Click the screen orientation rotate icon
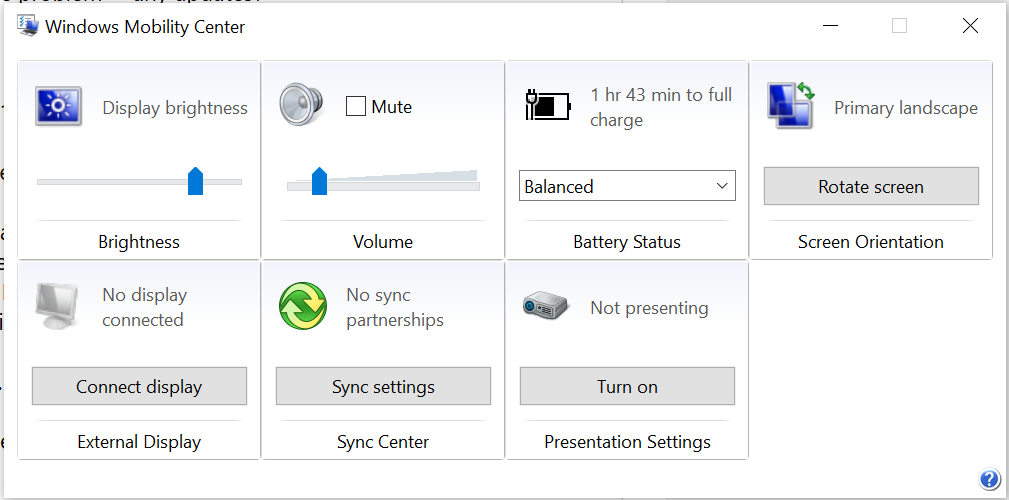Image resolution: width=1009 pixels, height=500 pixels. pos(791,105)
